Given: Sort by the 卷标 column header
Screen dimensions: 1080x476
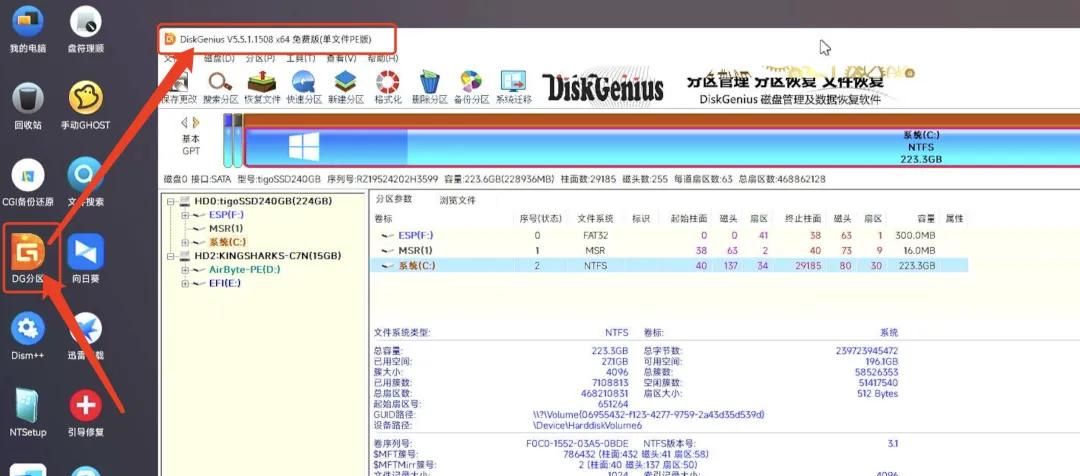Looking at the screenshot, I should pos(383,218).
